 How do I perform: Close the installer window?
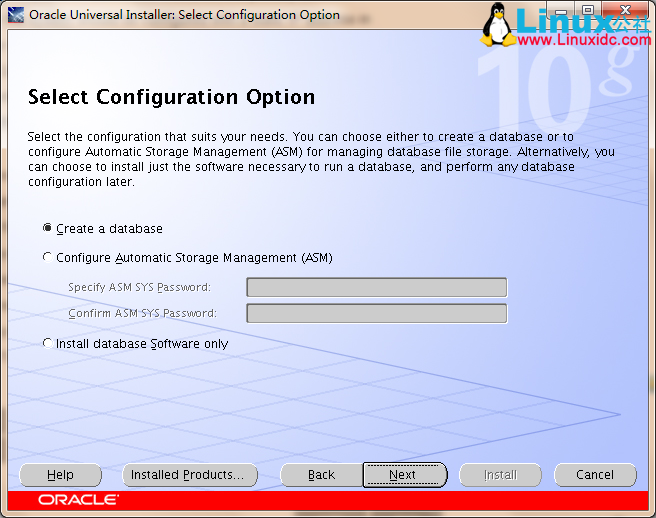625,10
